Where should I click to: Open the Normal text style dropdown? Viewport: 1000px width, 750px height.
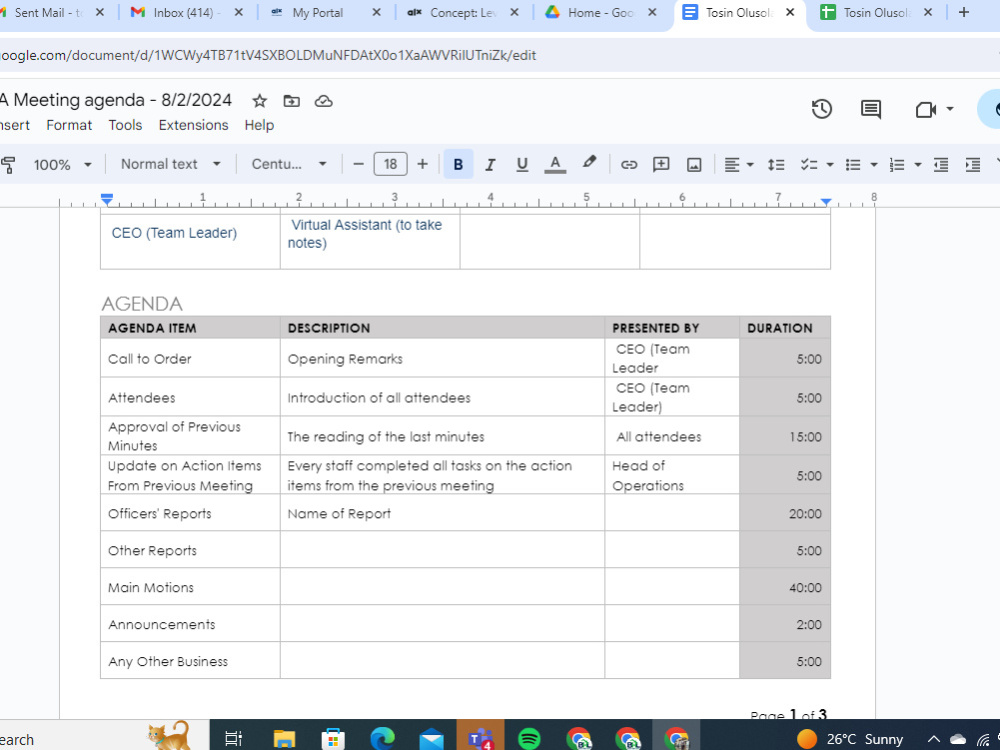tap(171, 165)
